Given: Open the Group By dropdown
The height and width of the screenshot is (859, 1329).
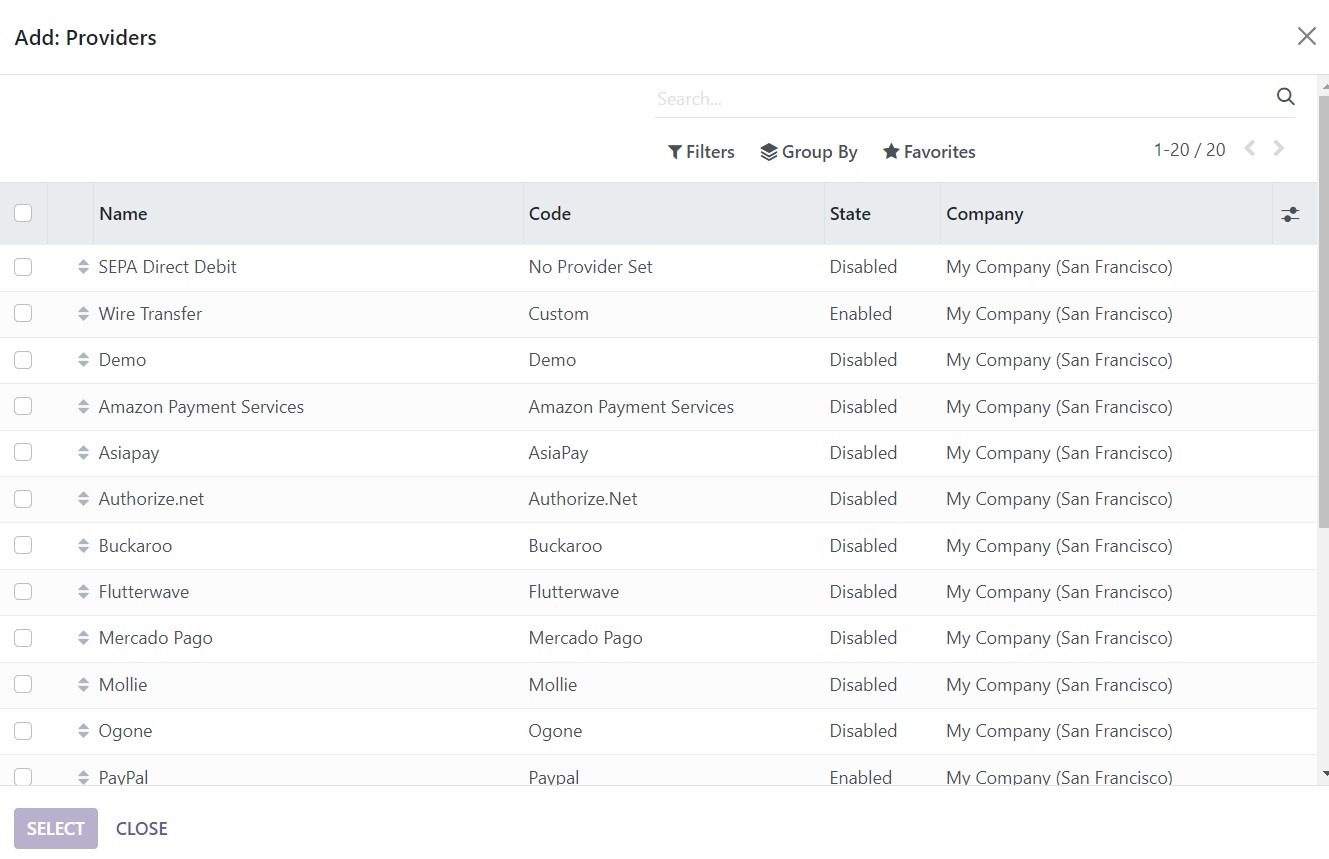Looking at the screenshot, I should coord(809,152).
